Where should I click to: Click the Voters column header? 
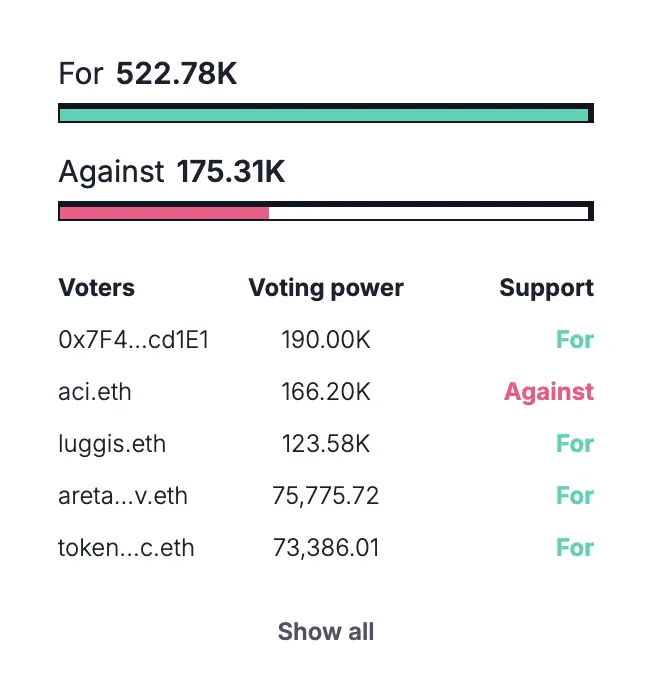[x=97, y=288]
